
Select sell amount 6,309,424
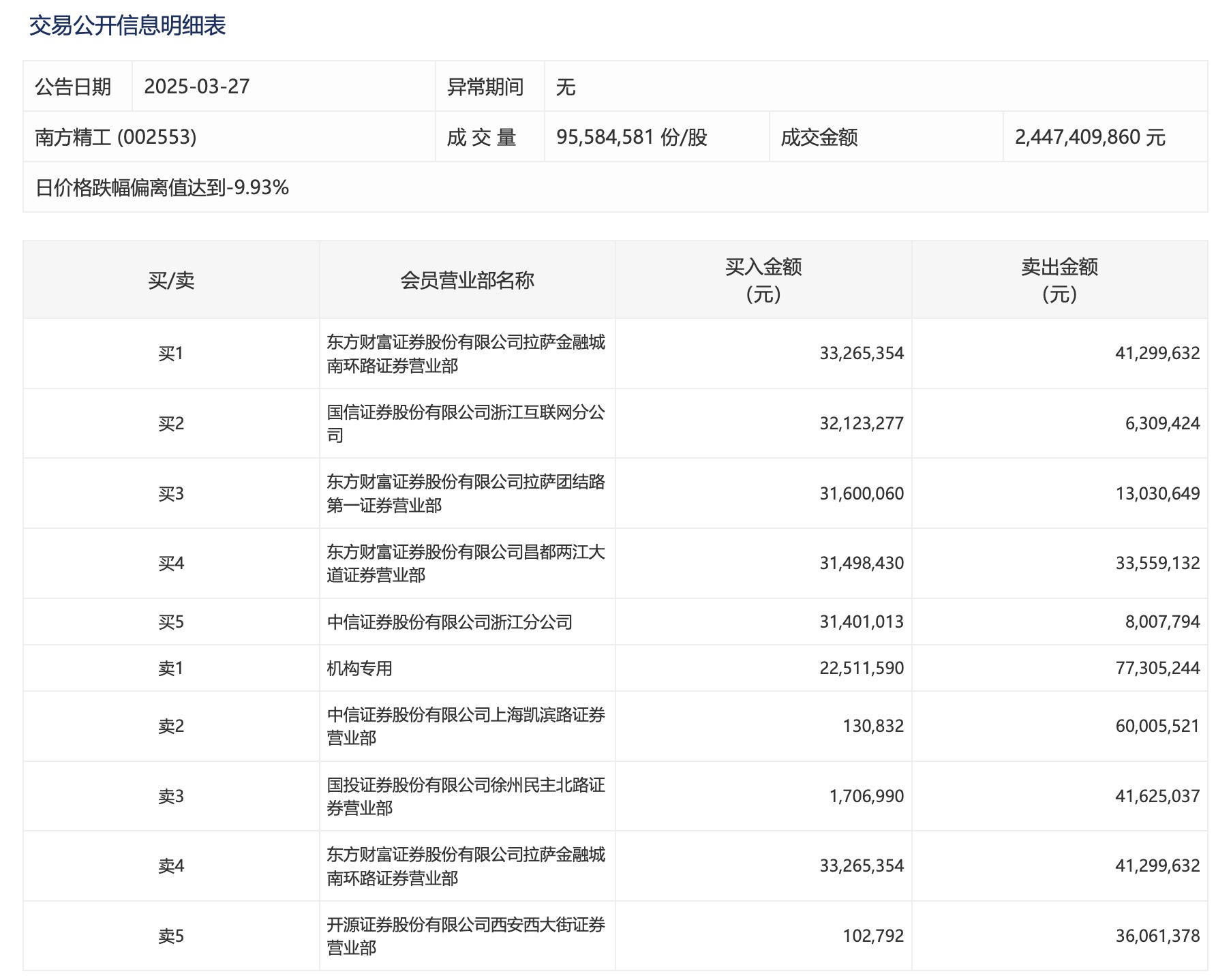[x=1162, y=423]
